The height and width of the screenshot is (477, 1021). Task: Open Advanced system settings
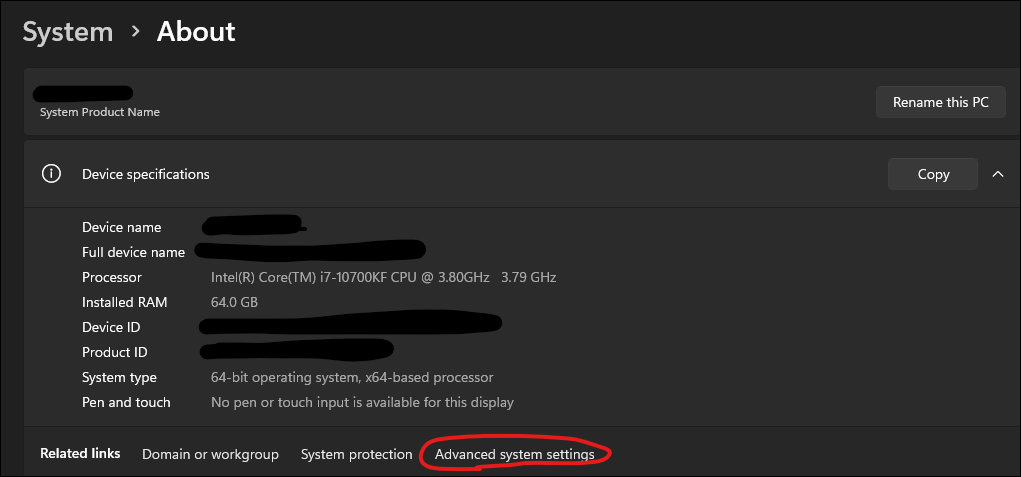(x=514, y=454)
